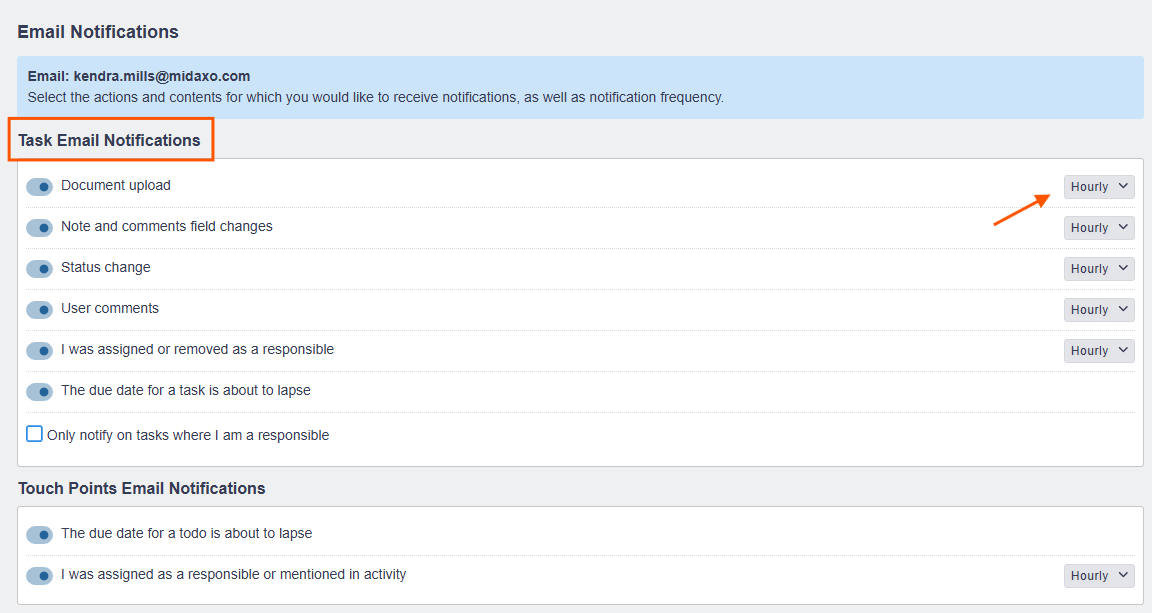Select the email kendra.mills@midaxo.com text
This screenshot has height=613, width=1152.
click(x=162, y=76)
